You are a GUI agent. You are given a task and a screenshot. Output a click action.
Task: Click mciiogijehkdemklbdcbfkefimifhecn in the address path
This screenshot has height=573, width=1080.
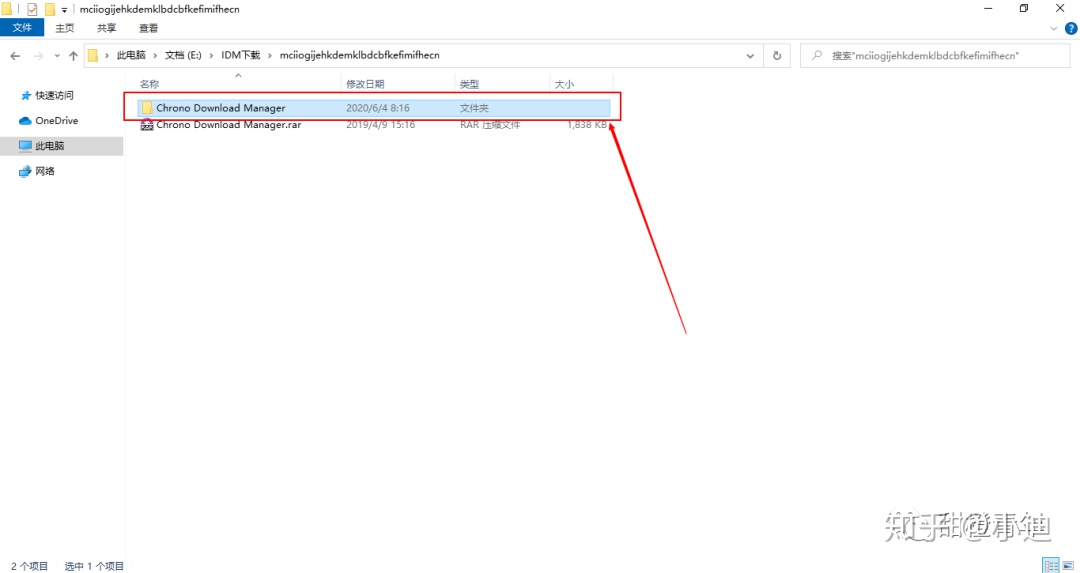point(360,55)
